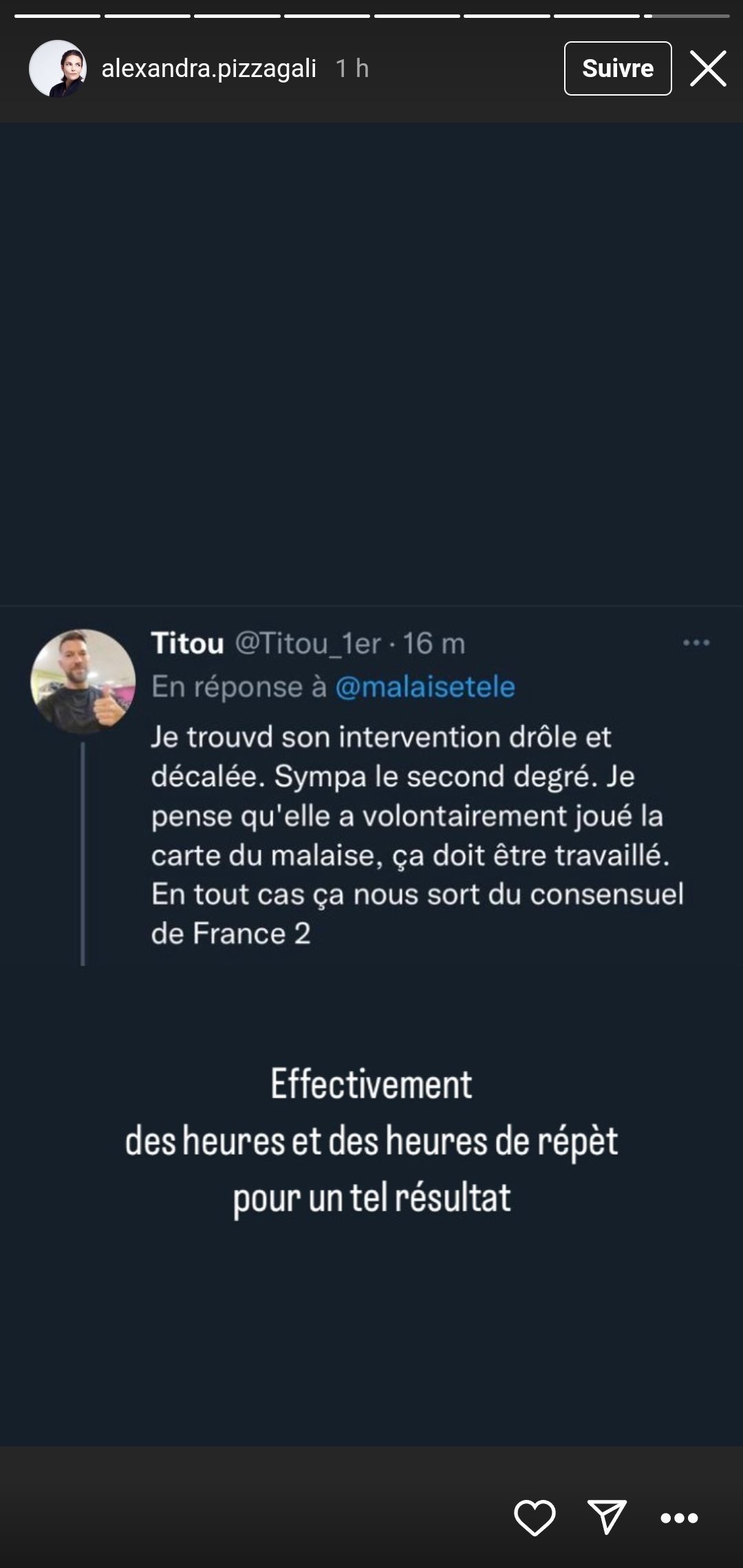Select the sixth story progress segment
The width and height of the screenshot is (743, 1568).
pos(506,16)
